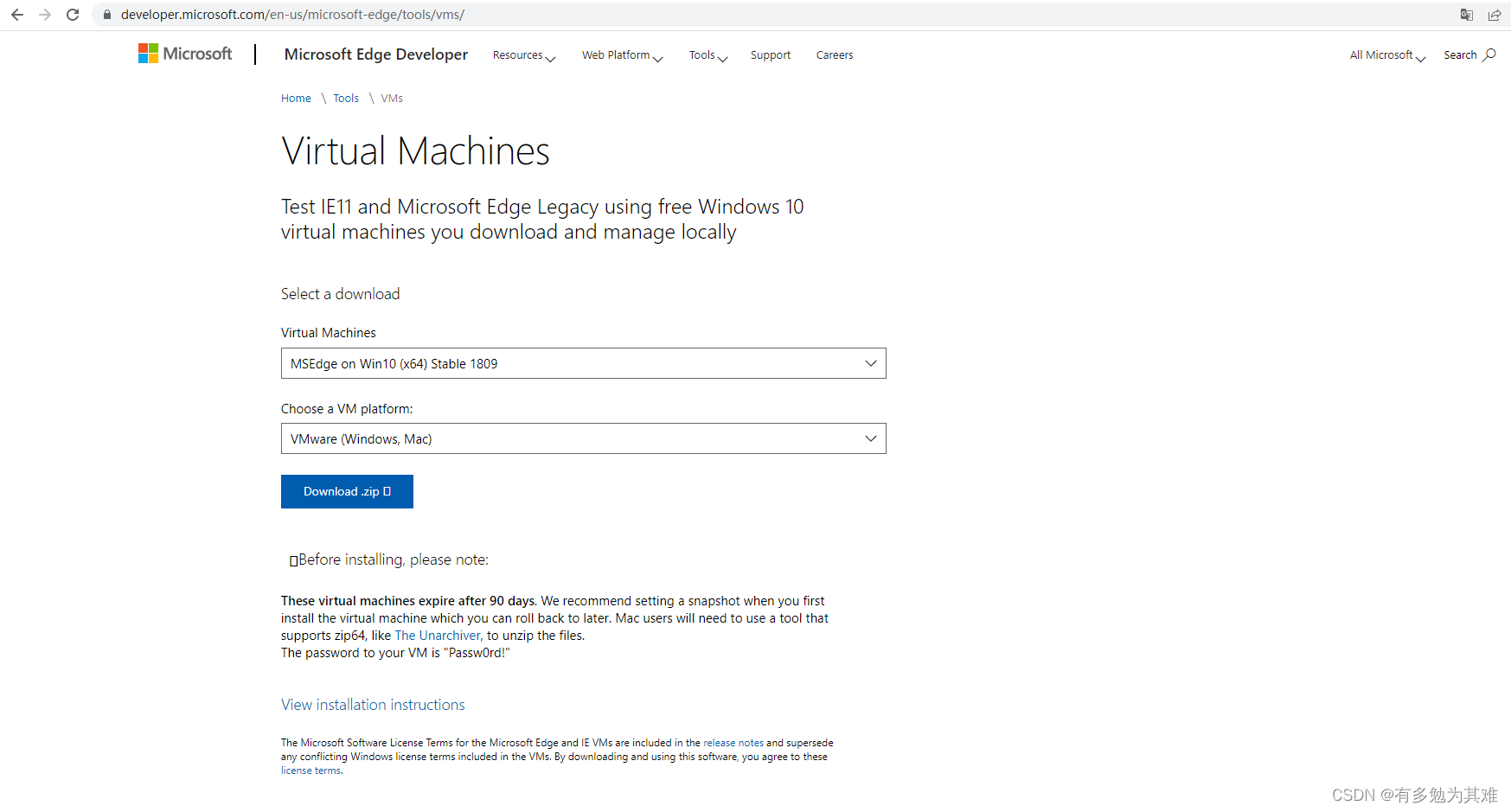Image resolution: width=1511 pixels, height=812 pixels.
Task: Click the 'Before installing, please note:' text
Action: click(394, 560)
